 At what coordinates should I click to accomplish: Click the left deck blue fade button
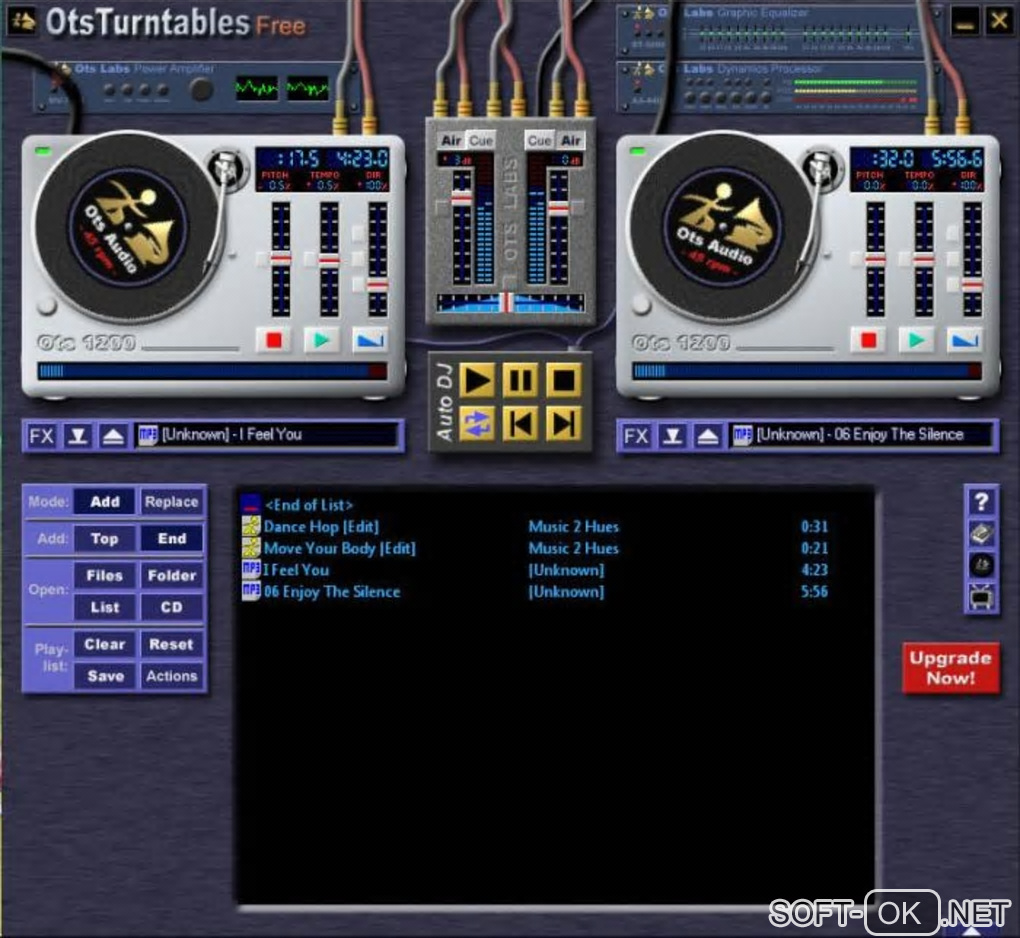(x=370, y=340)
